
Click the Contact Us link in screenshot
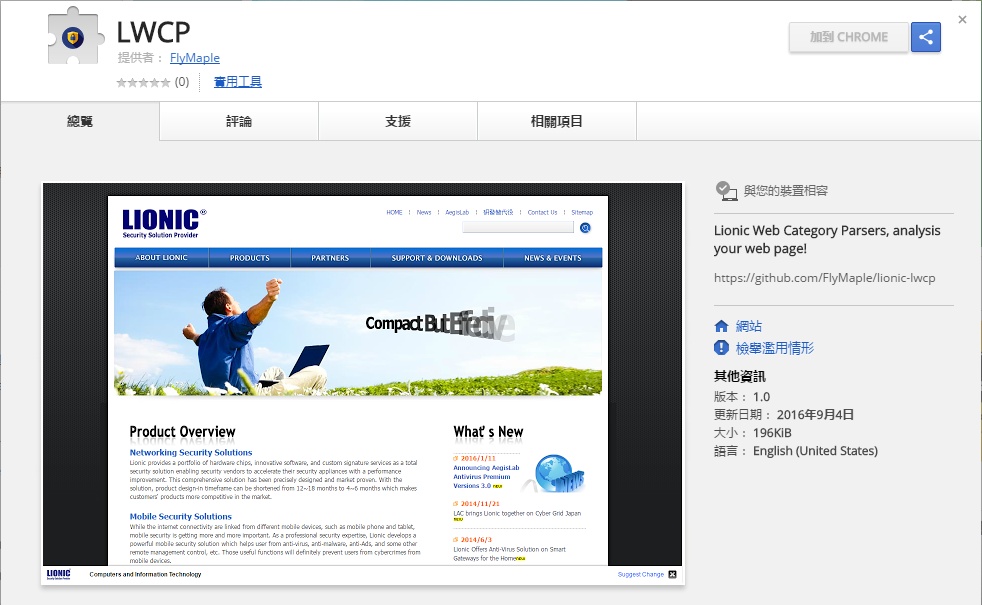[x=542, y=212]
